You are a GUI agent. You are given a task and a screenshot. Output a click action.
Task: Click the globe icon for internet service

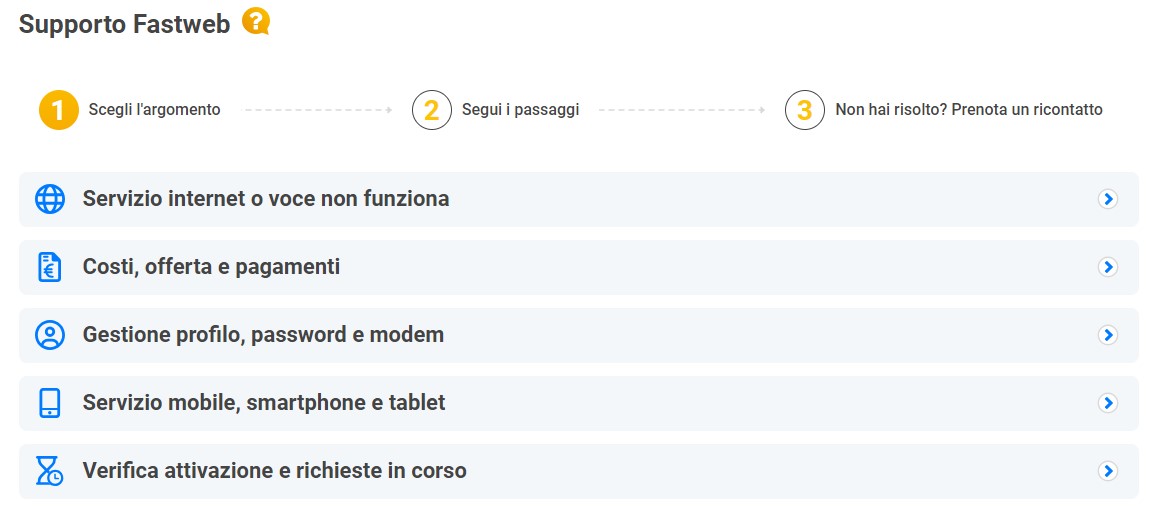tap(50, 199)
